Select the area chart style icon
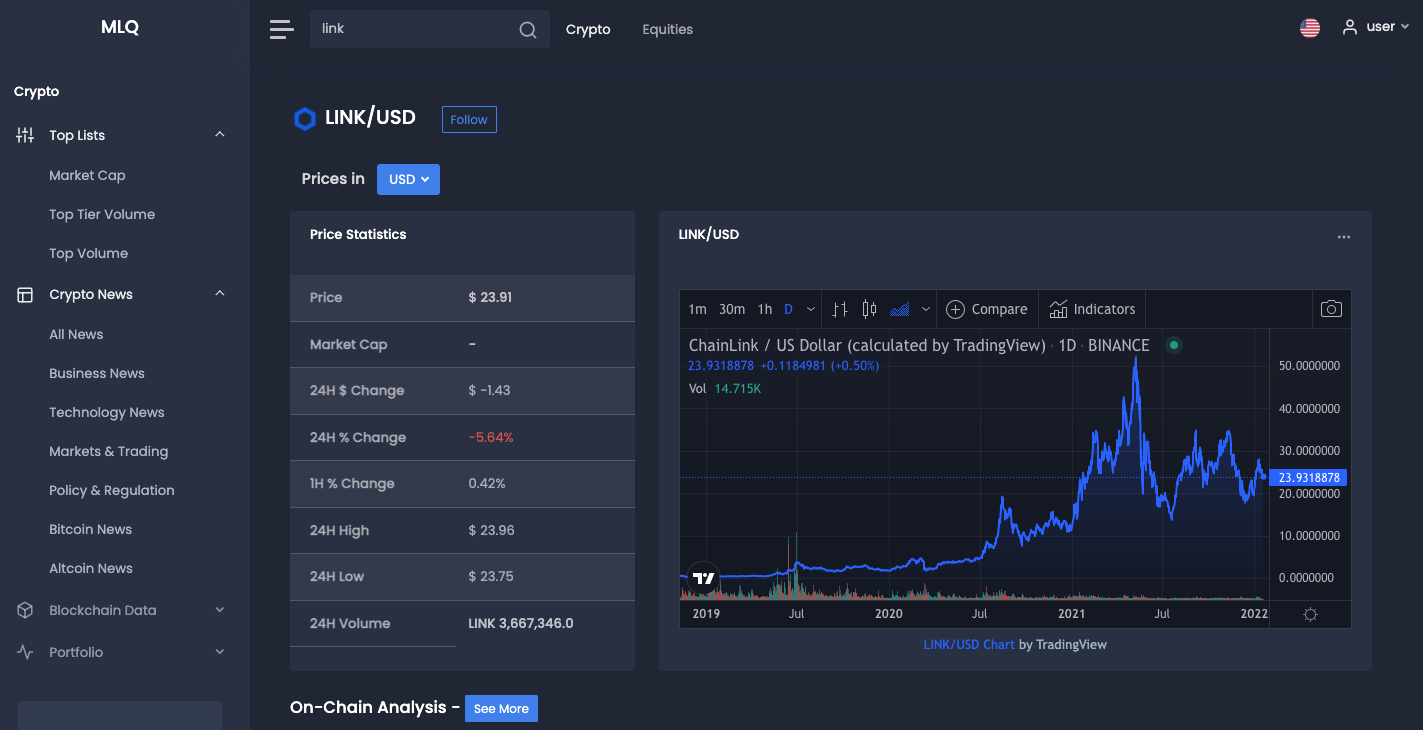 point(899,309)
